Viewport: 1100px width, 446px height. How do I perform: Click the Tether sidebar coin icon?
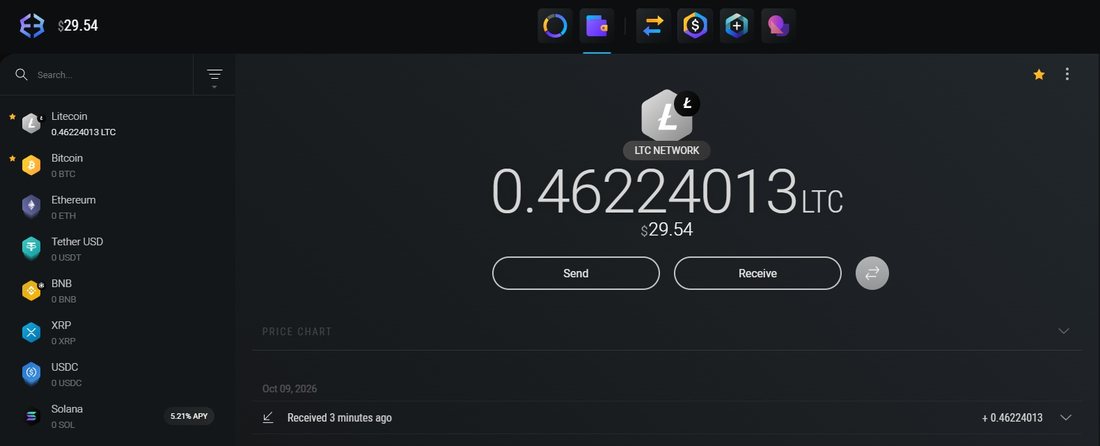coord(31,249)
